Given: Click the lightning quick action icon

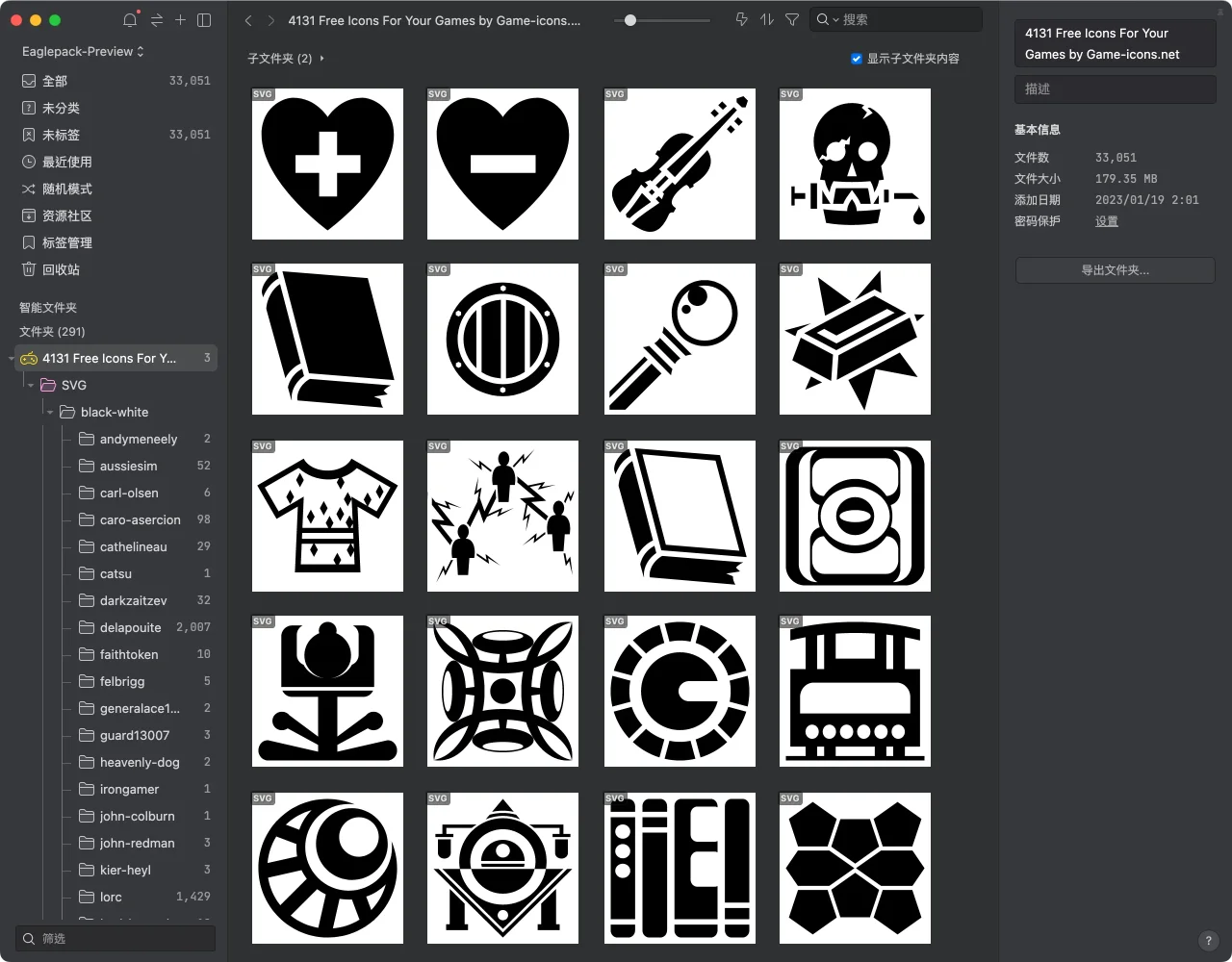Looking at the screenshot, I should tap(741, 19).
